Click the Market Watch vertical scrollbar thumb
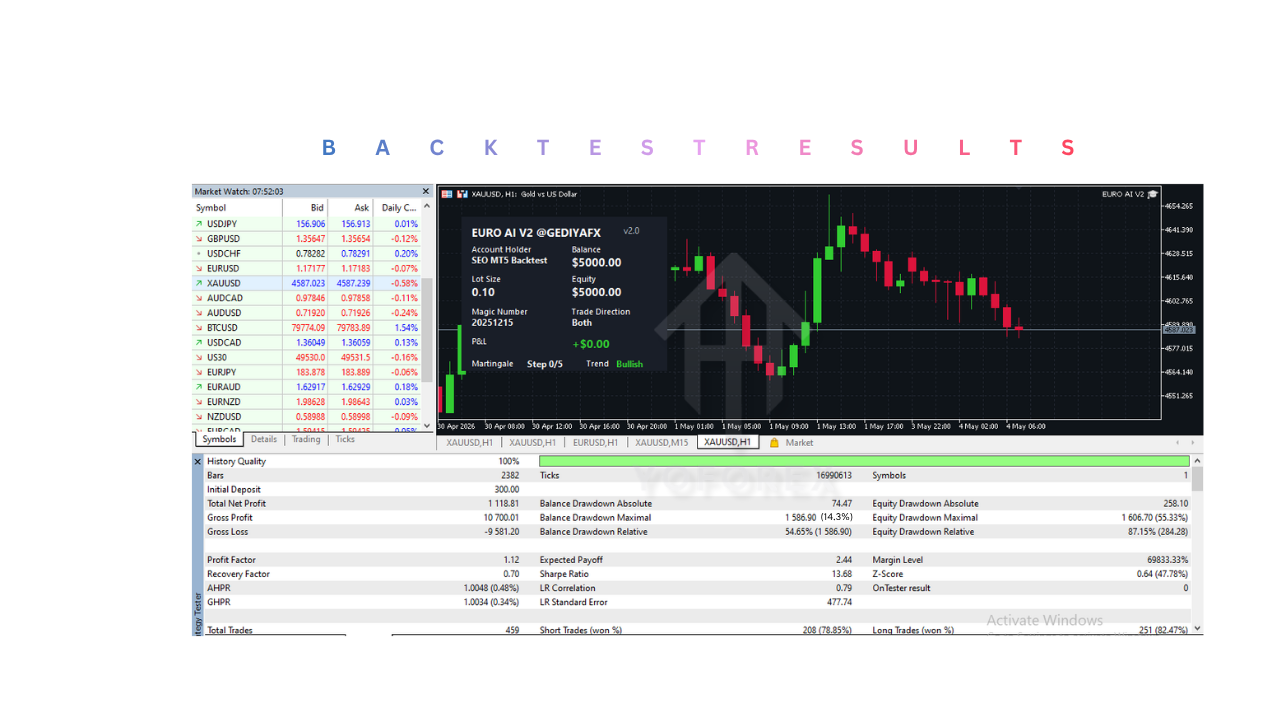1280x720 pixels. tap(427, 330)
